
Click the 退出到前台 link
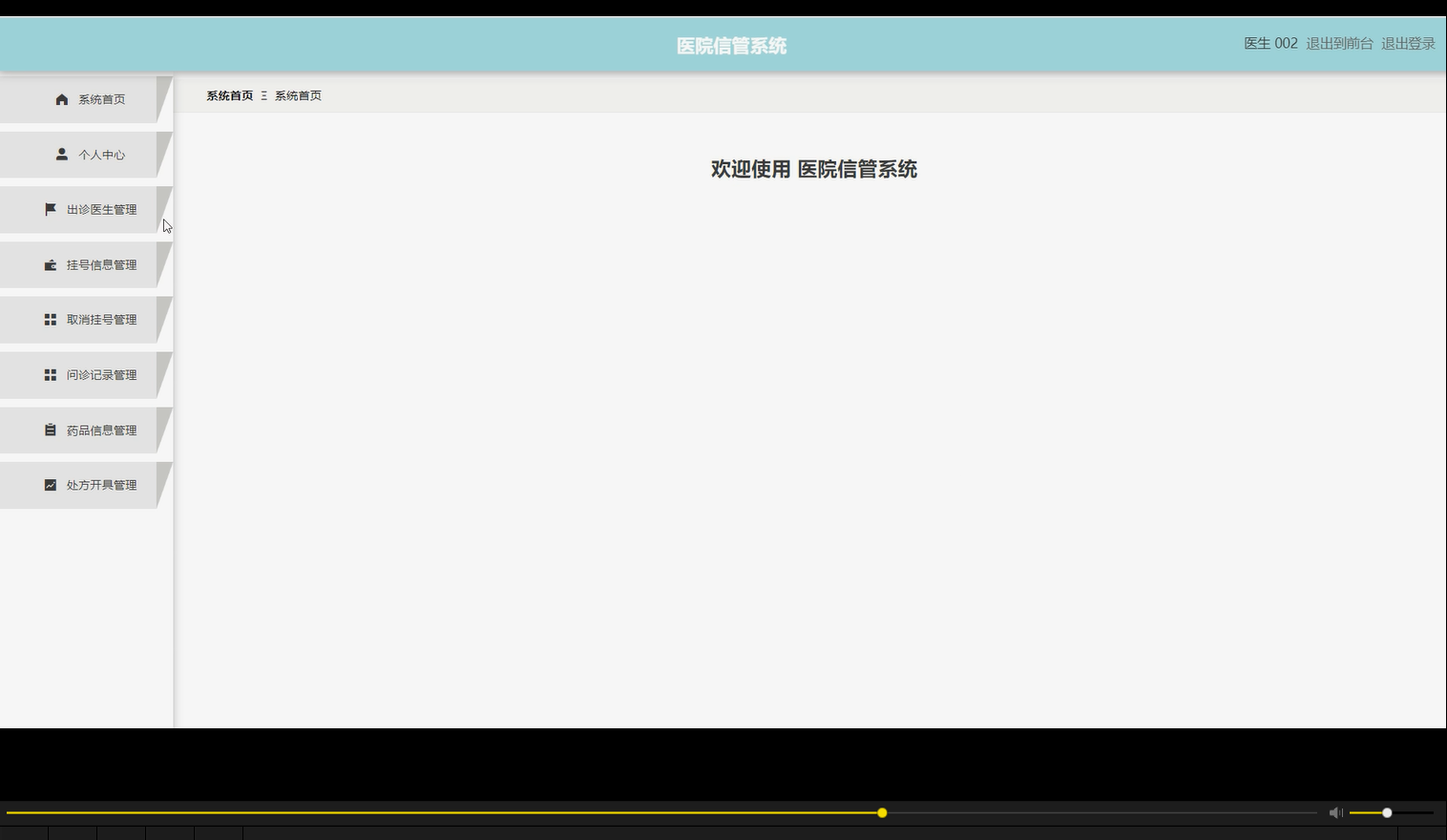1339,43
